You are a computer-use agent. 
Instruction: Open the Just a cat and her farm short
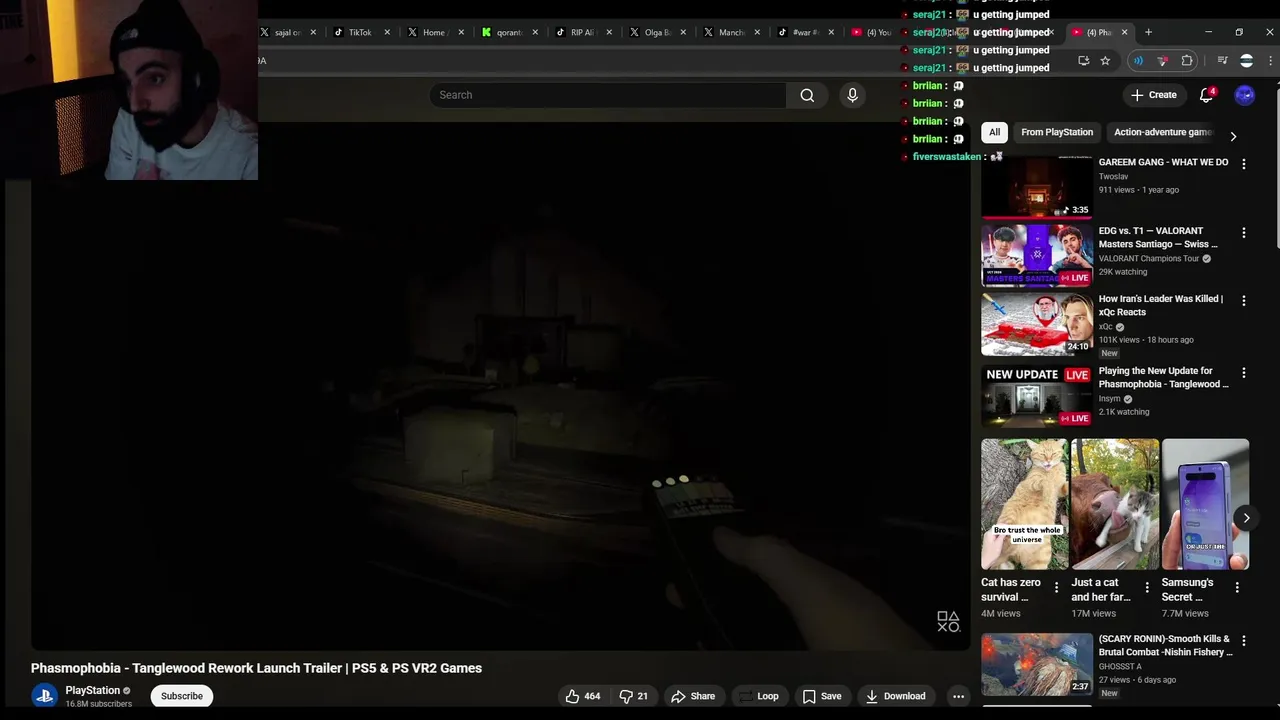tap(1115, 504)
